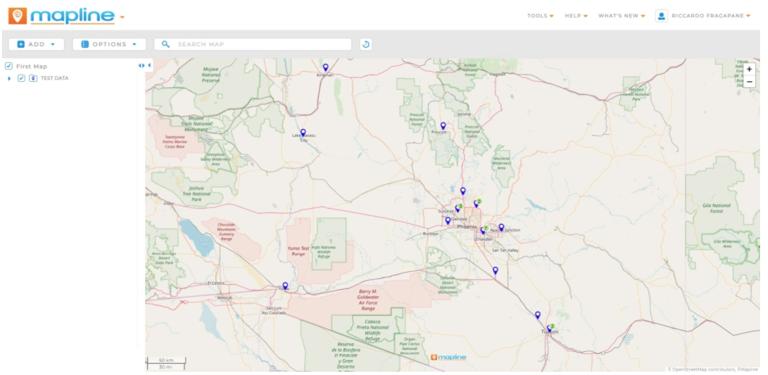Viewport: 768px width, 375px height.
Task: Select the map pin at Prescott
Action: pos(443,126)
